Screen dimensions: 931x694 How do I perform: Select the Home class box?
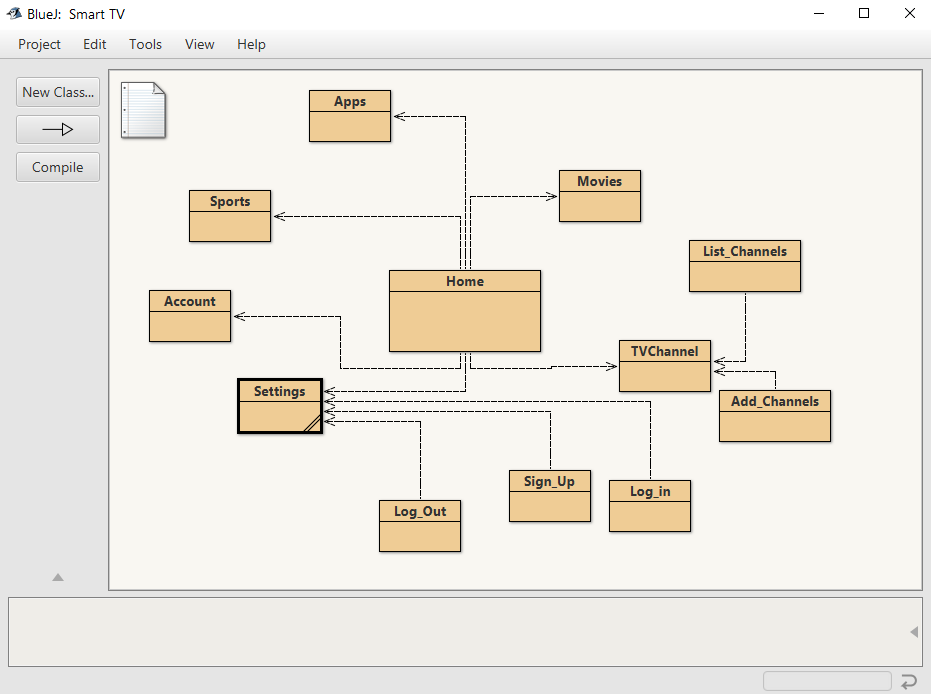click(x=465, y=311)
